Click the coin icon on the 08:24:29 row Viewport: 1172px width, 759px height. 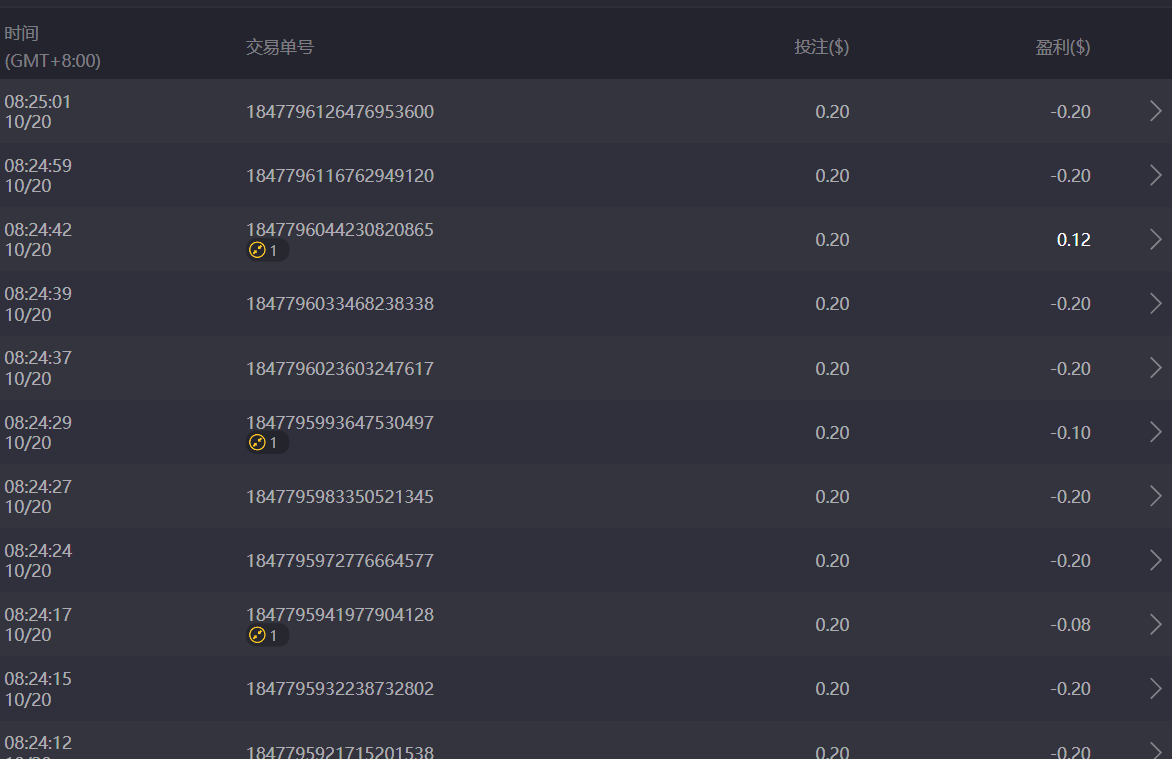tap(266, 443)
